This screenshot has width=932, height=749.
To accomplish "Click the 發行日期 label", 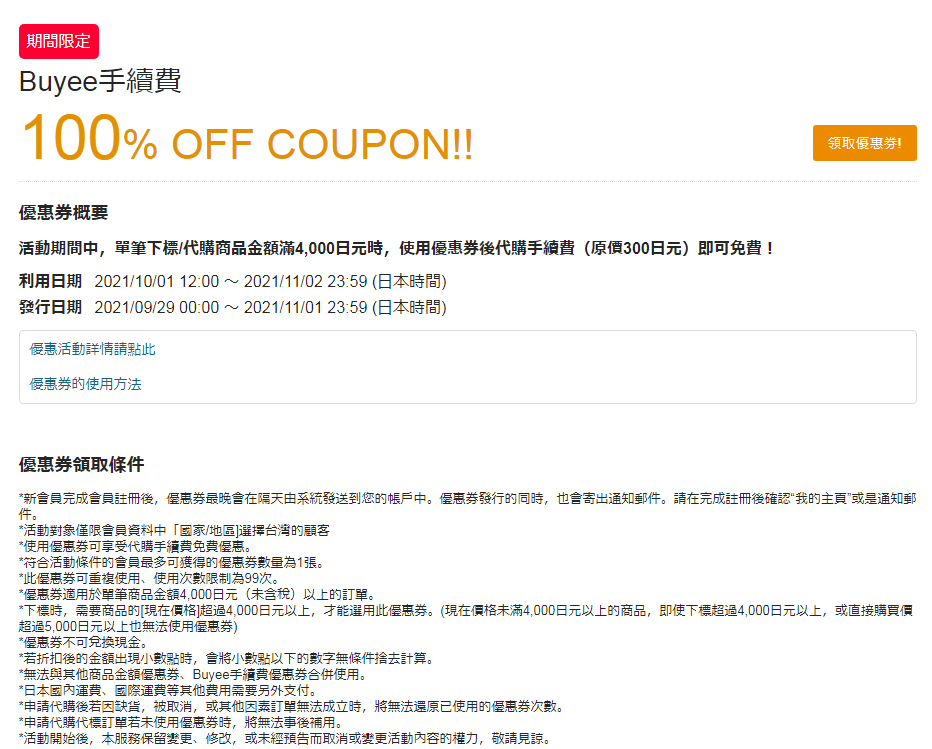I will click(x=51, y=307).
